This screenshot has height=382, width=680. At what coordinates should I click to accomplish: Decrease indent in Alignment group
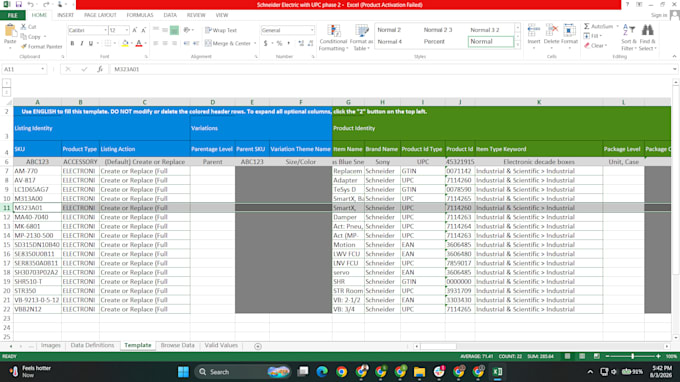[x=186, y=43]
